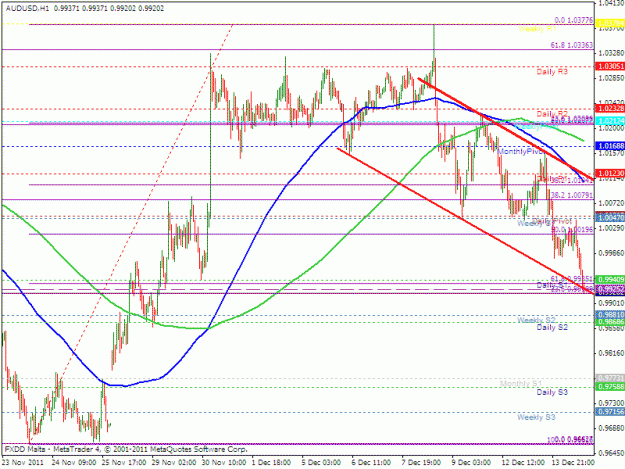Select the 0.97300 price axis value
The width and height of the screenshot is (625, 469).
[x=610, y=403]
